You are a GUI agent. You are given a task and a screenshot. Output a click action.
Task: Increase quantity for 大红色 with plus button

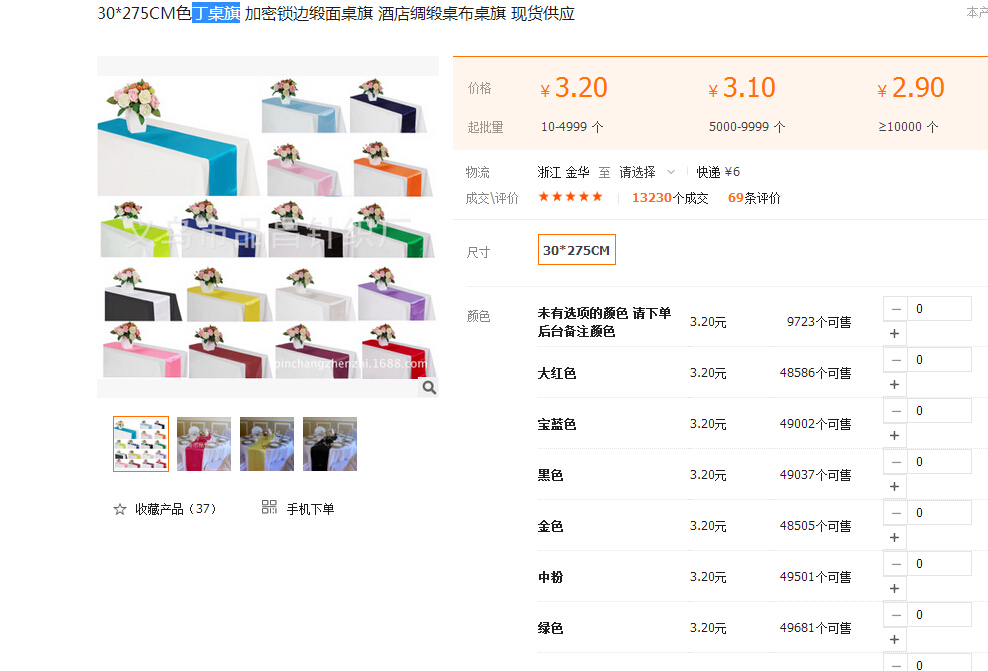895,385
